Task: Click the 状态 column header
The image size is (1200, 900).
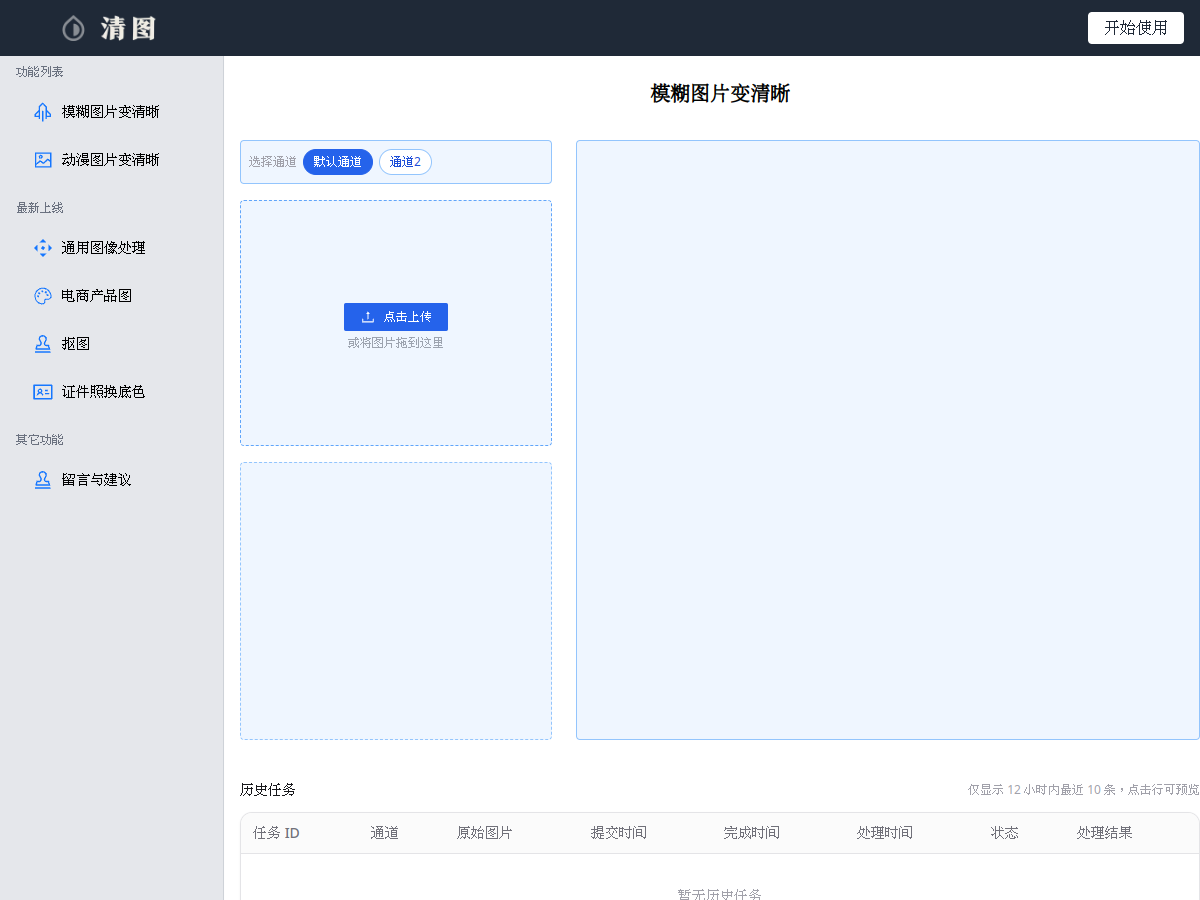Action: pyautogui.click(x=1005, y=833)
